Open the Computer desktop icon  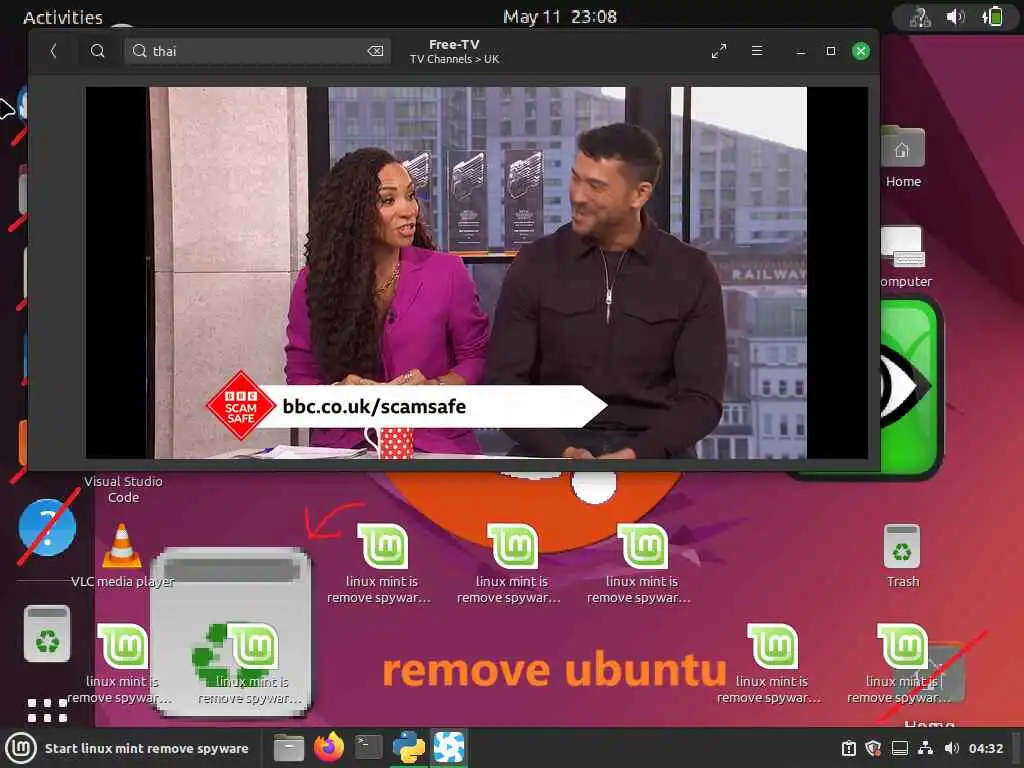903,257
